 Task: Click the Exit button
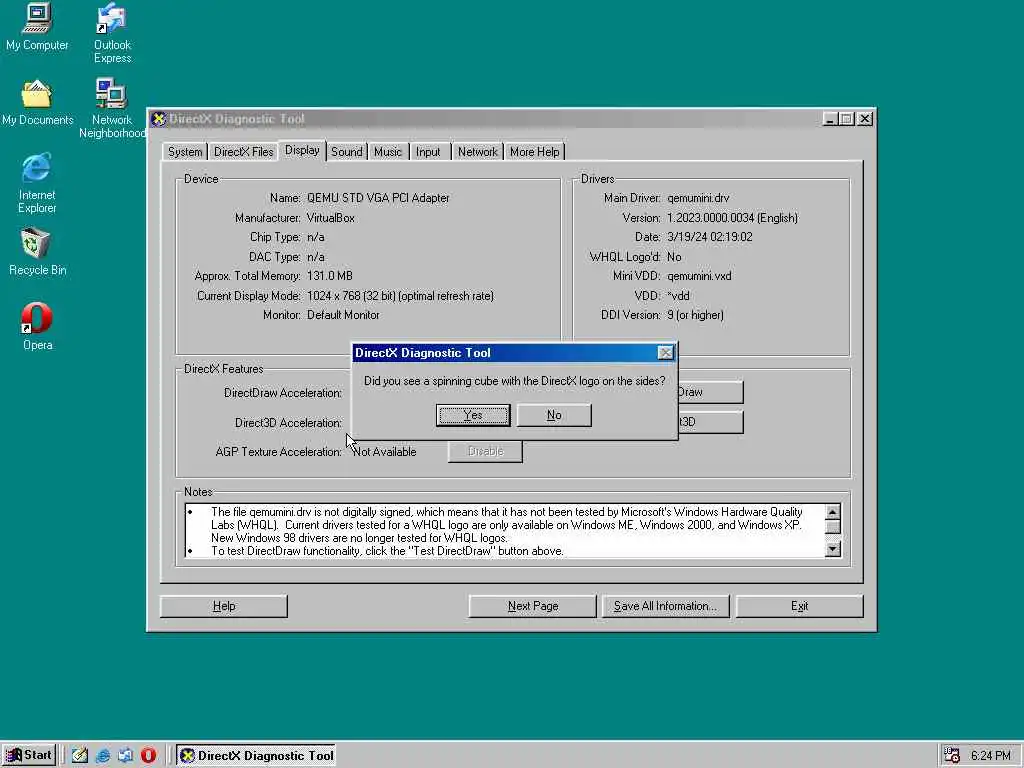pyautogui.click(x=799, y=606)
